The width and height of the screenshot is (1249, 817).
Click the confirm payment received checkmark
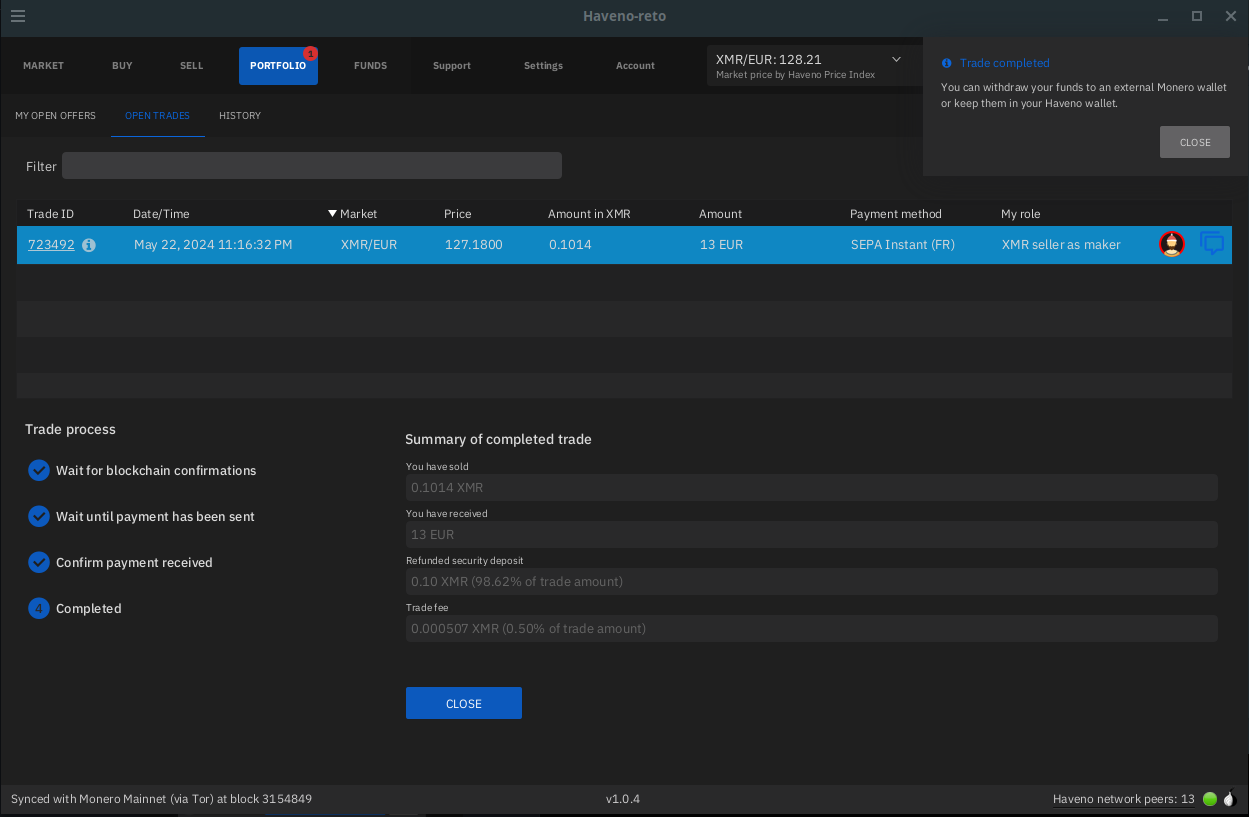(39, 562)
